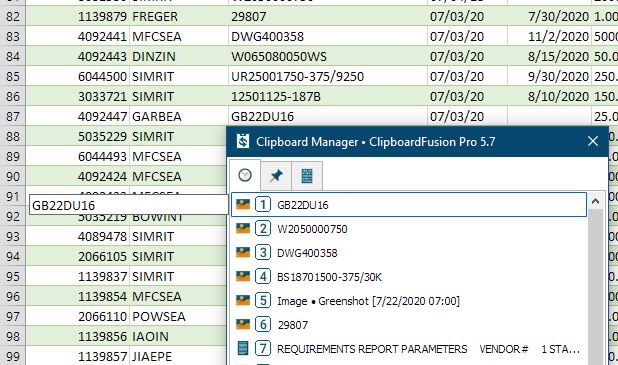Screen dimensions: 618x365
Task: Open the Macros tab in Clipboard Manager
Action: click(x=307, y=176)
